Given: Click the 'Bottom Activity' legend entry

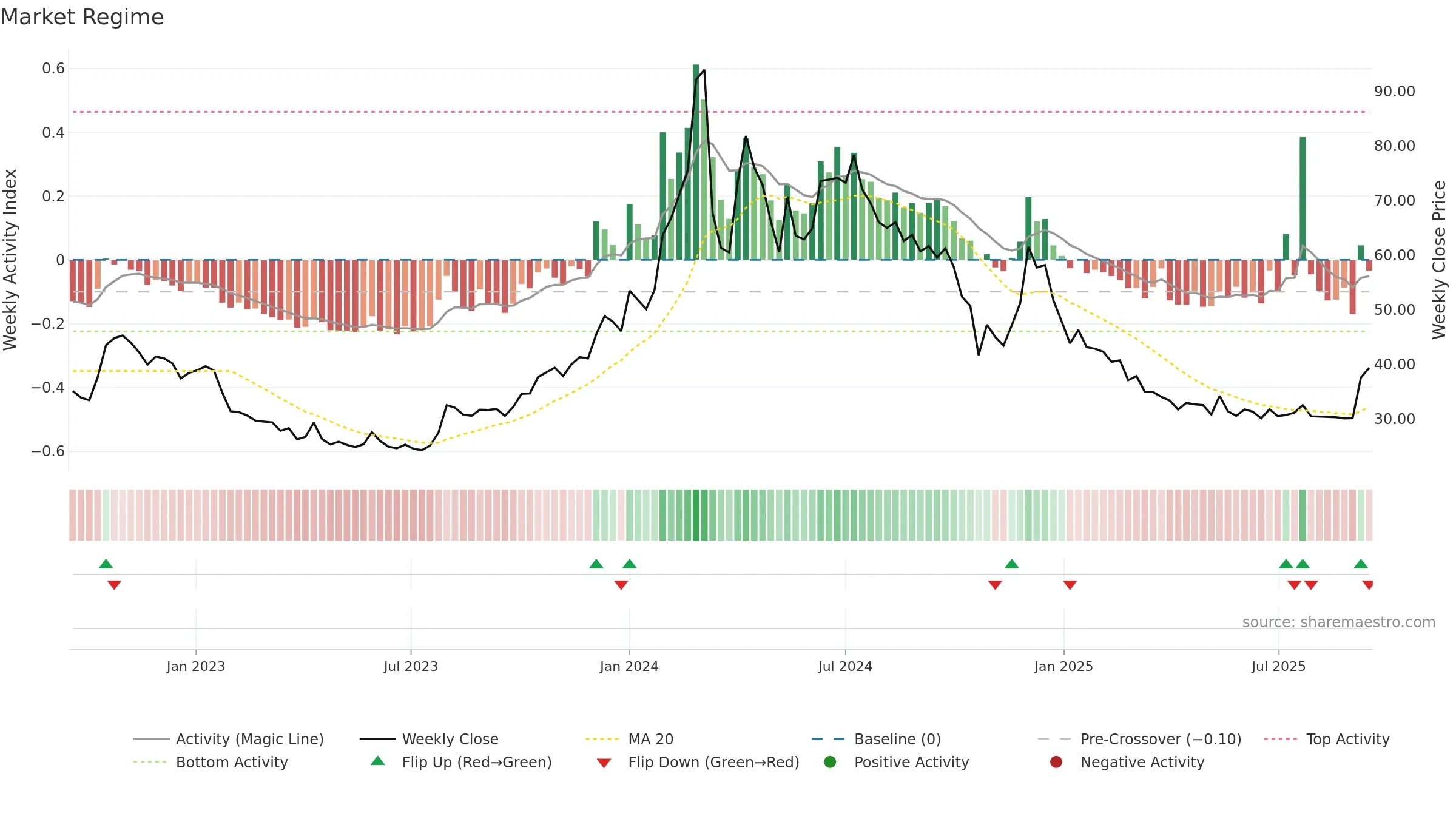Looking at the screenshot, I should (211, 762).
